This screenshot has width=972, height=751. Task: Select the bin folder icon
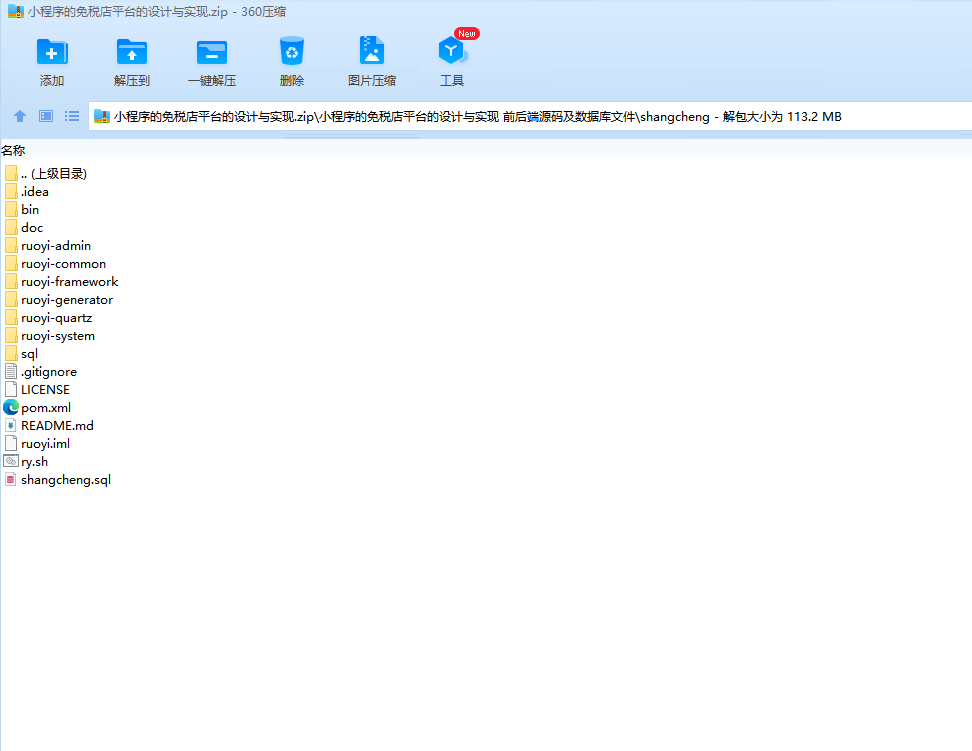click(11, 210)
